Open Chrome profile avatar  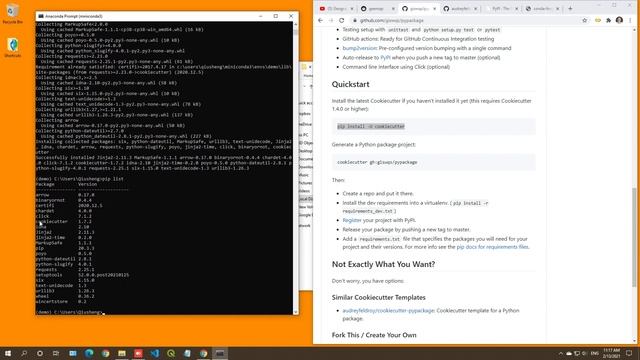(x=619, y=20)
